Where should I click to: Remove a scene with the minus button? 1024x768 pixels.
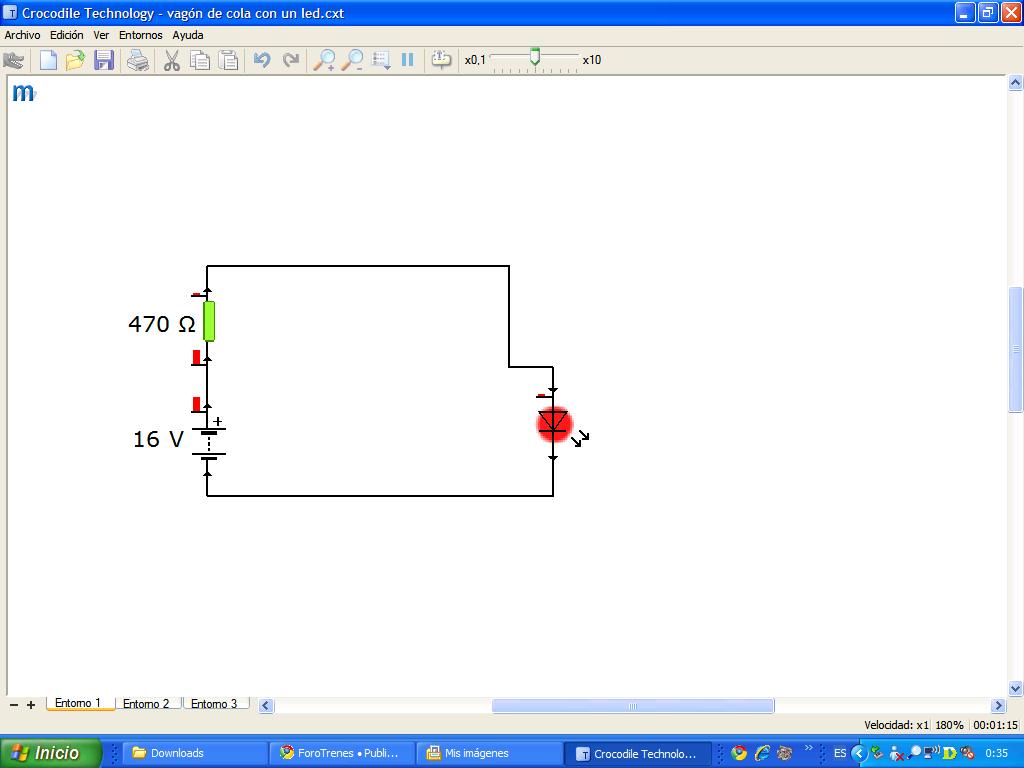tap(14, 705)
